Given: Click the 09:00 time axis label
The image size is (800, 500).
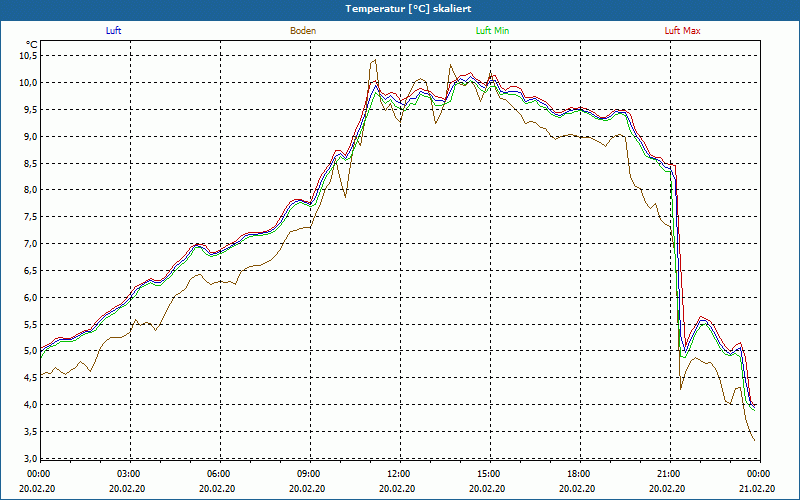Looking at the screenshot, I should tap(310, 474).
